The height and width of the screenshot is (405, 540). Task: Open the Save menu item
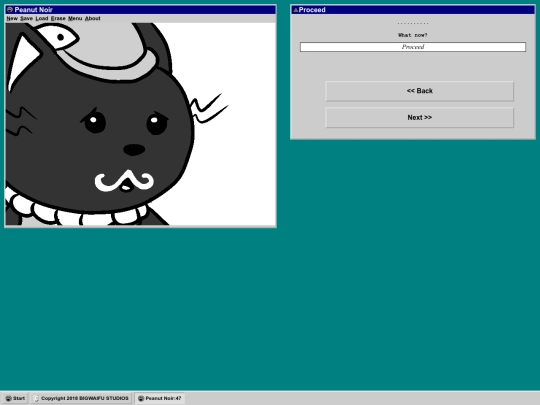[27, 19]
